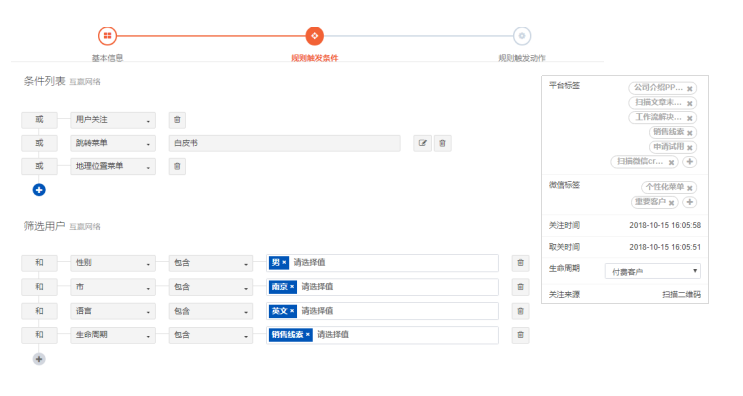The image size is (743, 396).
Task: Delete the 用户关注 condition row
Action: (x=177, y=120)
